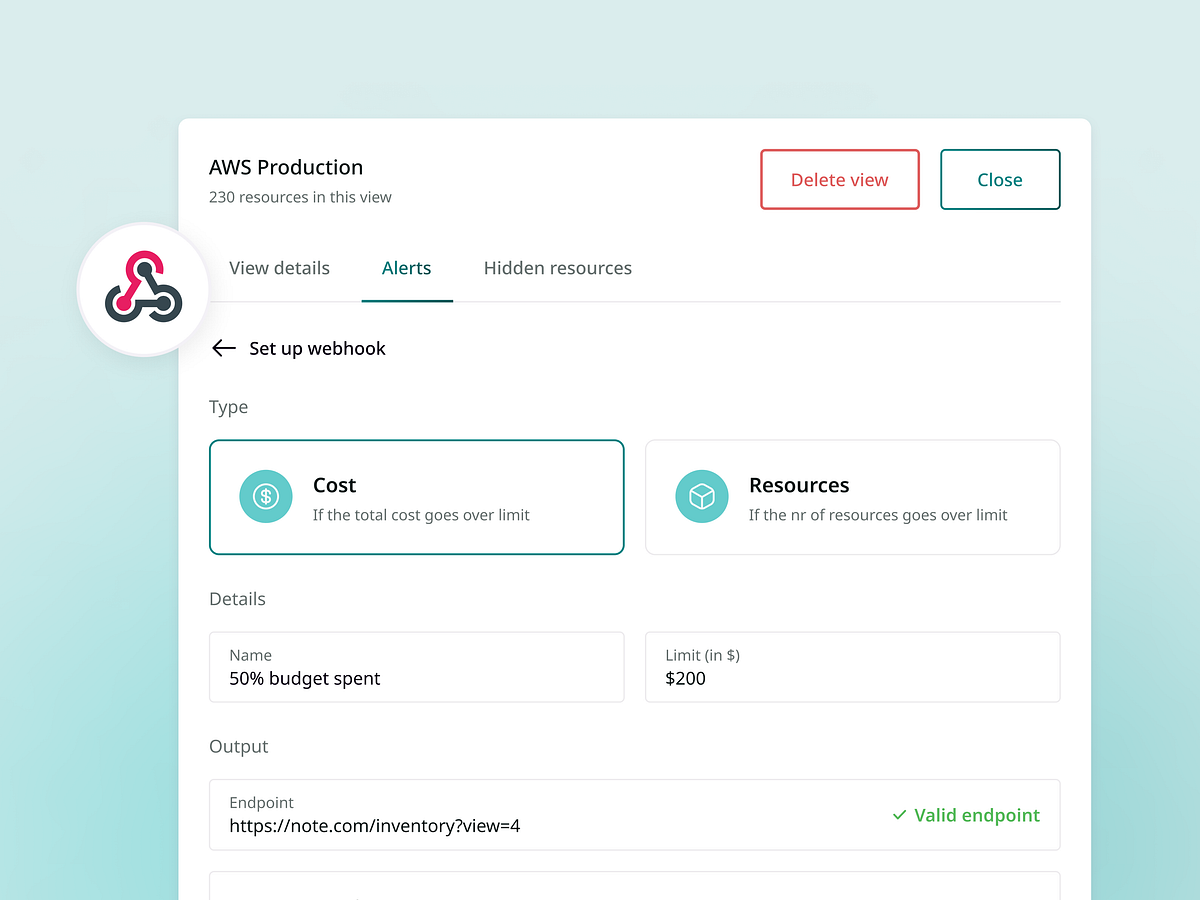
Task: Open the Hidden resources tab
Action: click(557, 268)
